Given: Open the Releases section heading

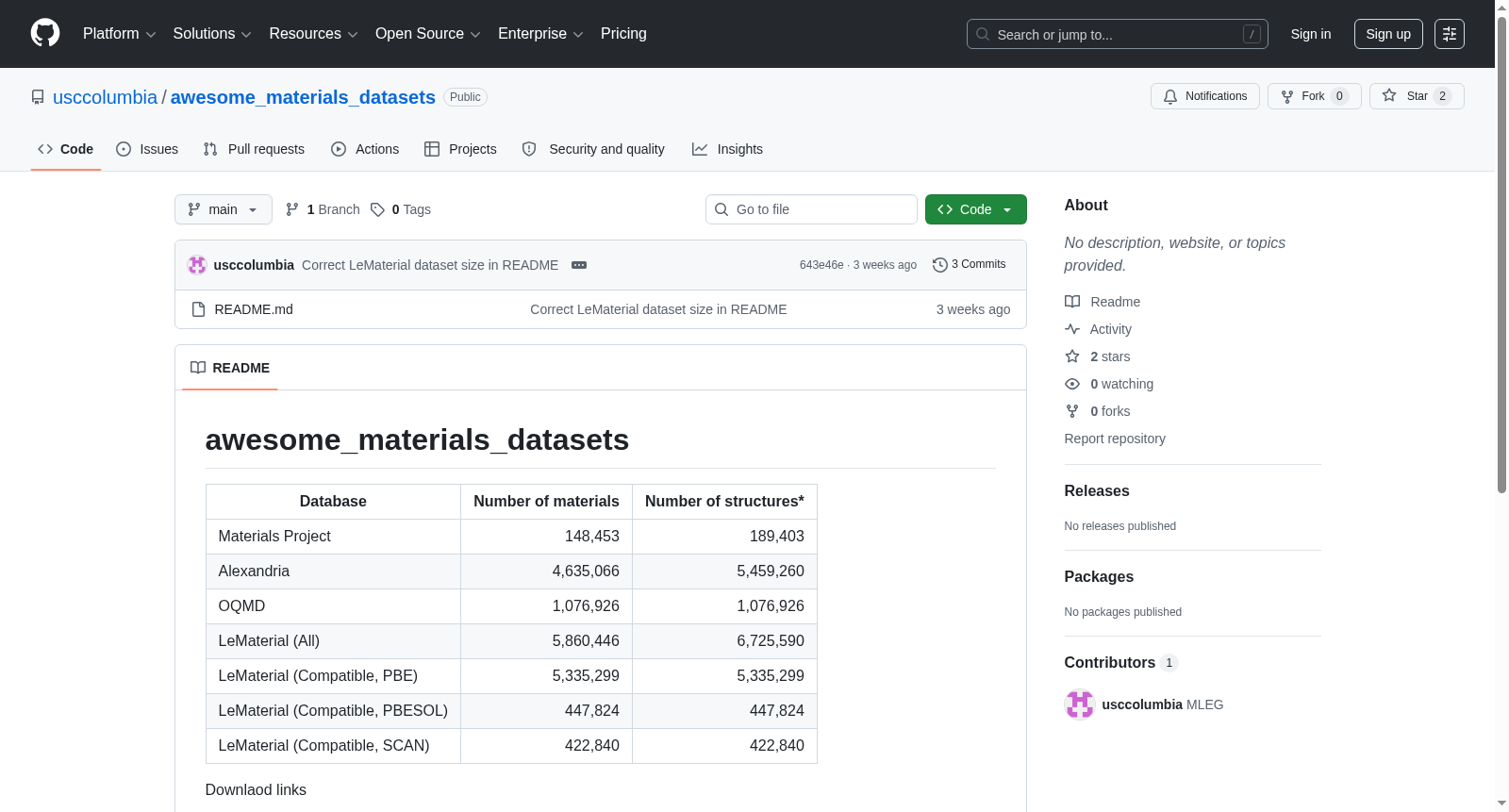Looking at the screenshot, I should click(1097, 490).
